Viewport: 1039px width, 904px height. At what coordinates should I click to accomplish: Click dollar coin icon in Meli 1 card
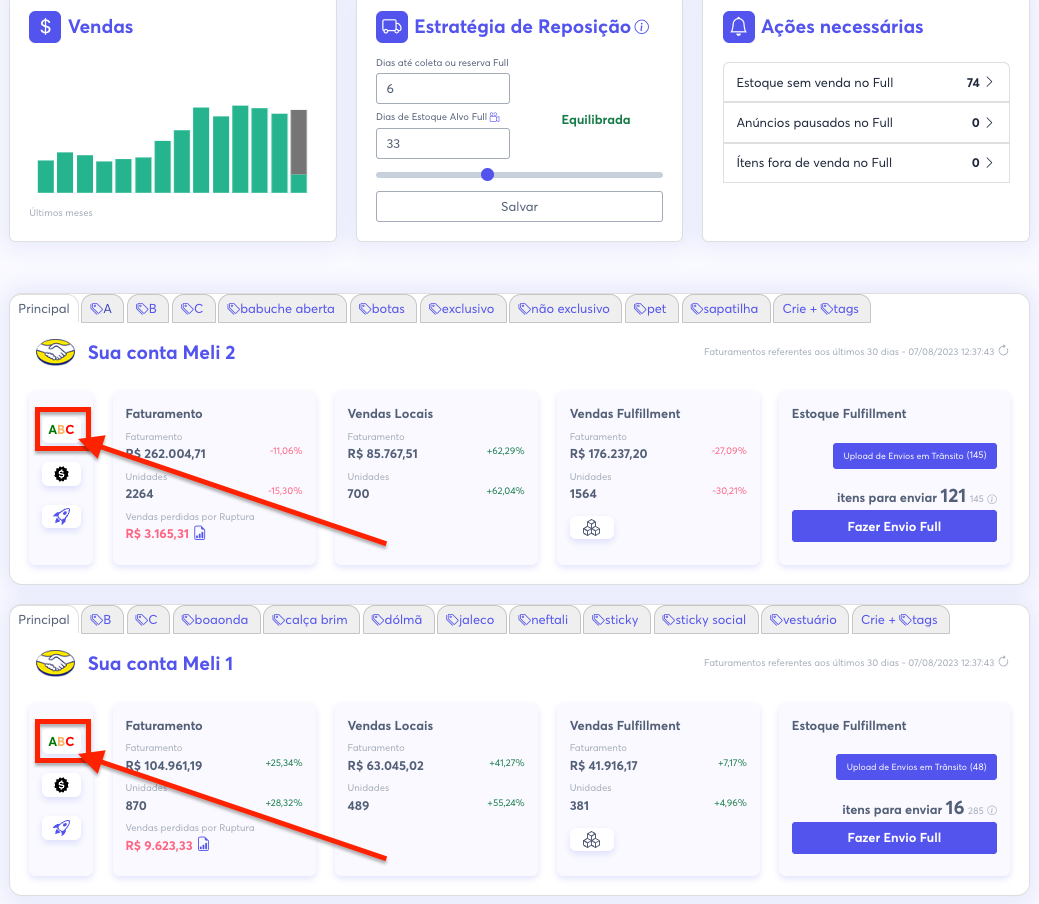click(61, 785)
